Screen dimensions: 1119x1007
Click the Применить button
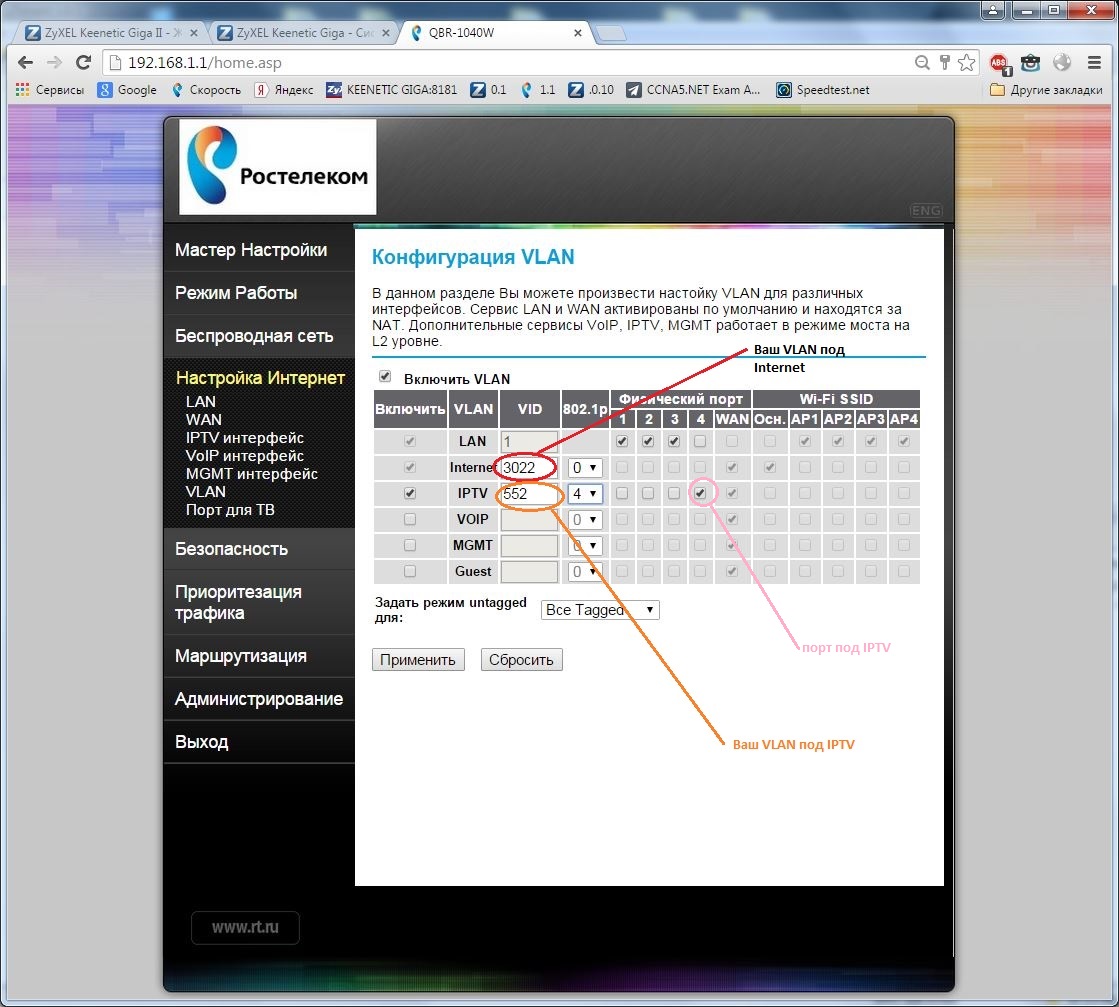[x=418, y=659]
